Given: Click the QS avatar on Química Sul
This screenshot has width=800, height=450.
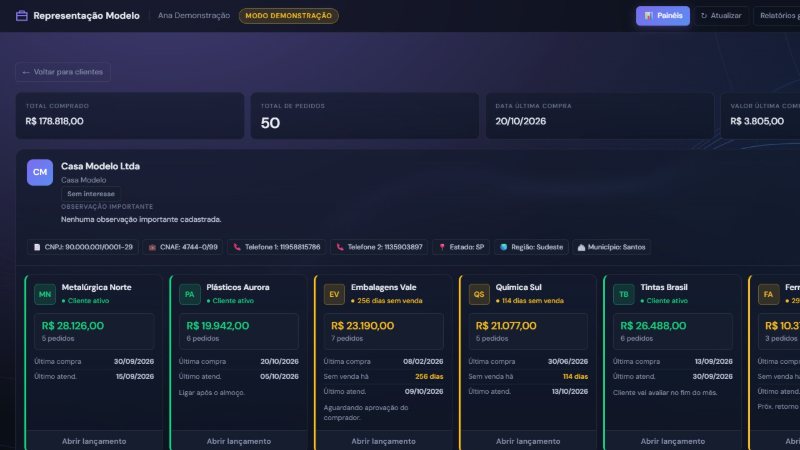Looking at the screenshot, I should [x=479, y=294].
